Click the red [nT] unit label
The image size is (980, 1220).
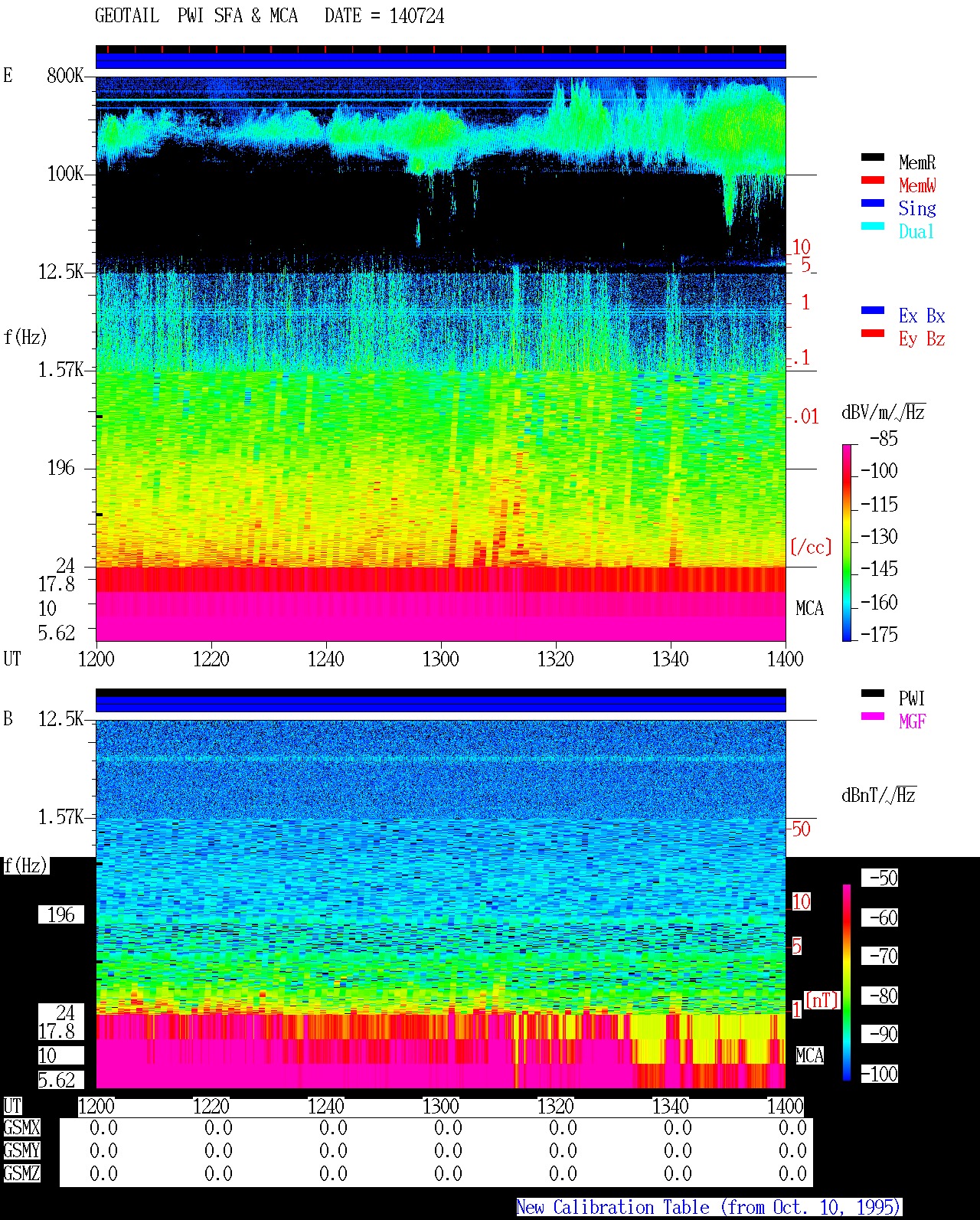pyautogui.click(x=822, y=1000)
